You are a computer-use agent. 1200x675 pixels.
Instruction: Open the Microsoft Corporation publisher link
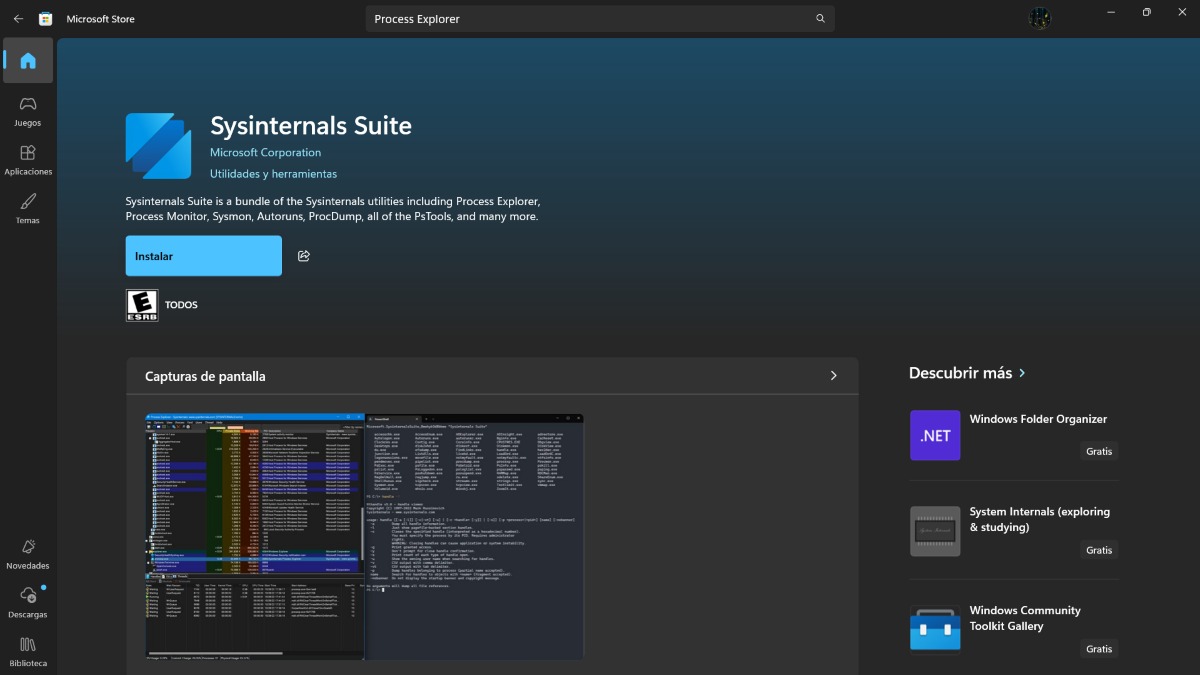tap(265, 152)
